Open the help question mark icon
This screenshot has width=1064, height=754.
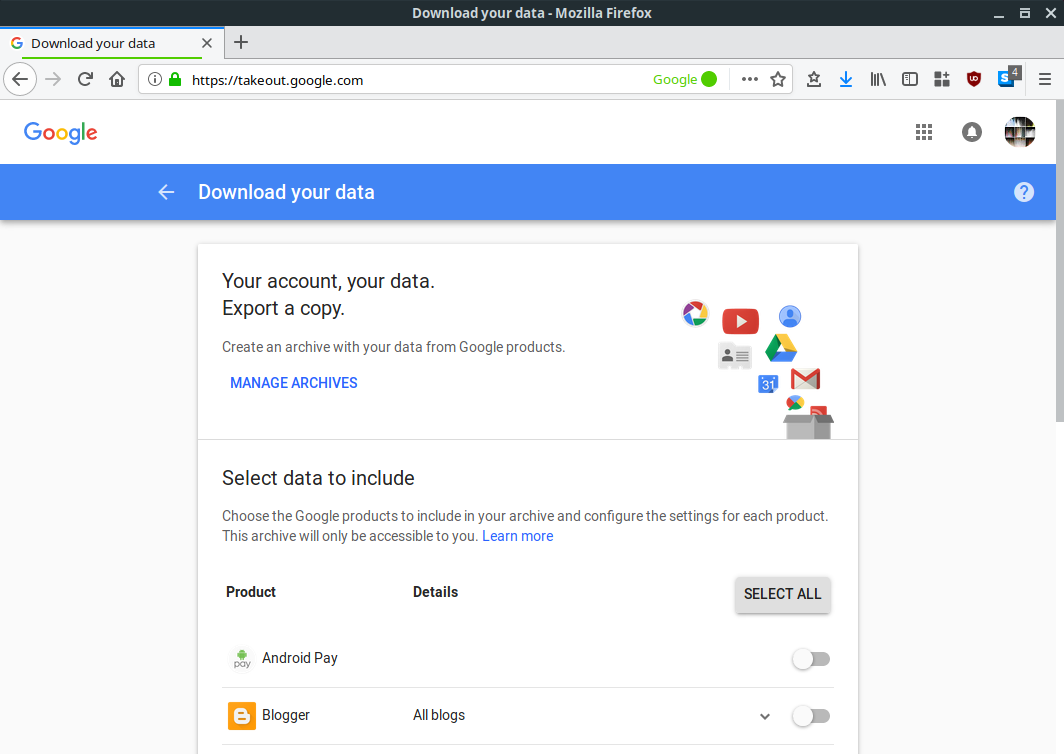coord(1024,192)
